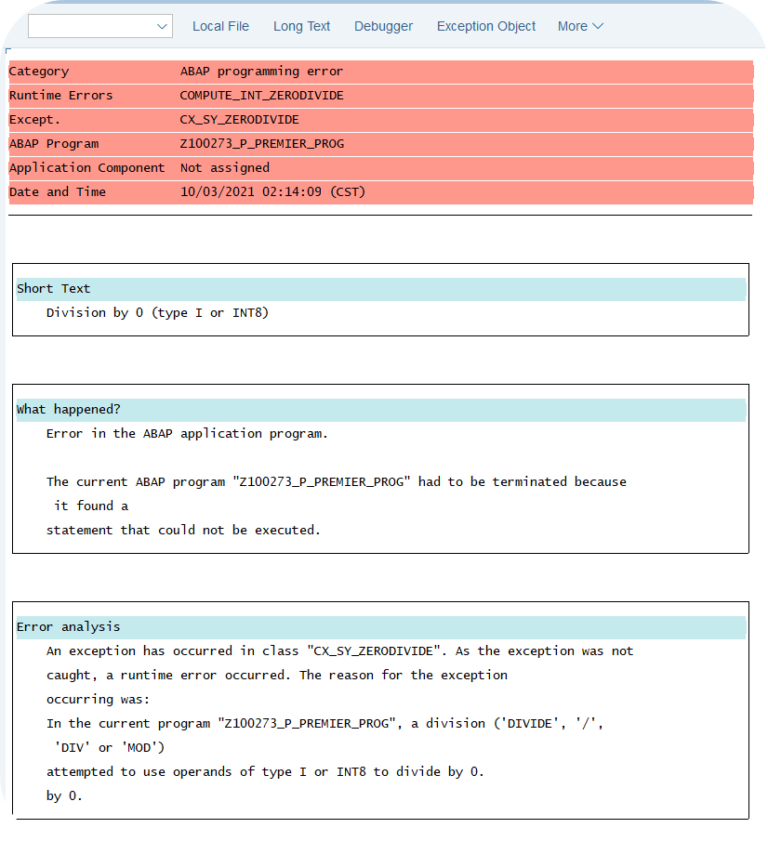Open the Exception Object view
Screen dimensions: 768x841
pos(486,26)
